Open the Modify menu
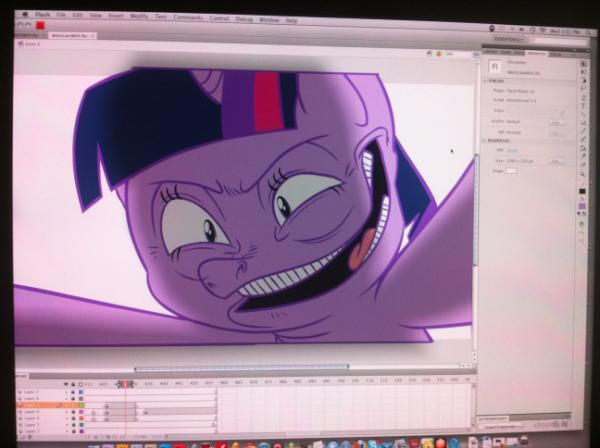This screenshot has height=448, width=600. 139,16
